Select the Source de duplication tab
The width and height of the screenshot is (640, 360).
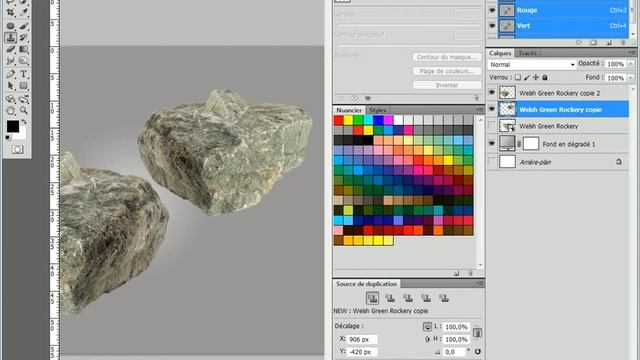[x=367, y=284]
